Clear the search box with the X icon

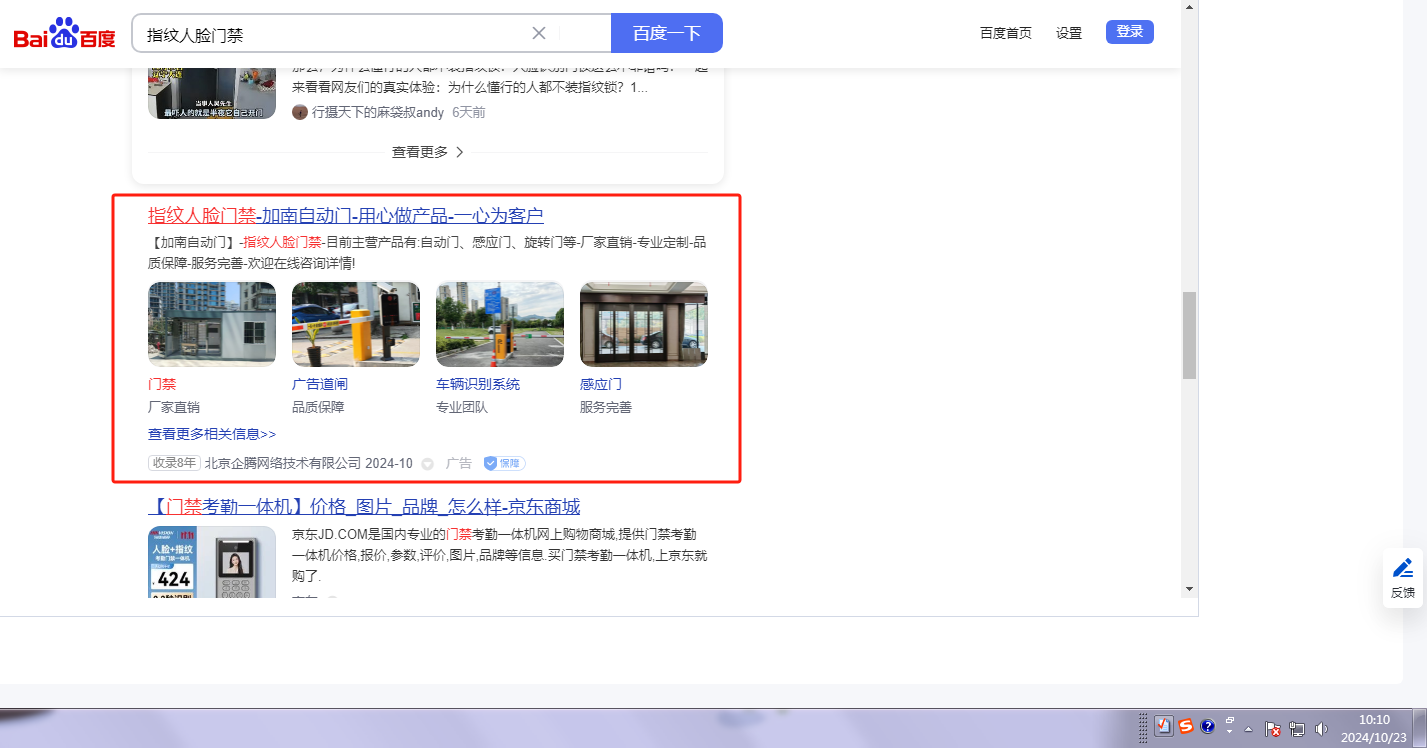pos(539,33)
